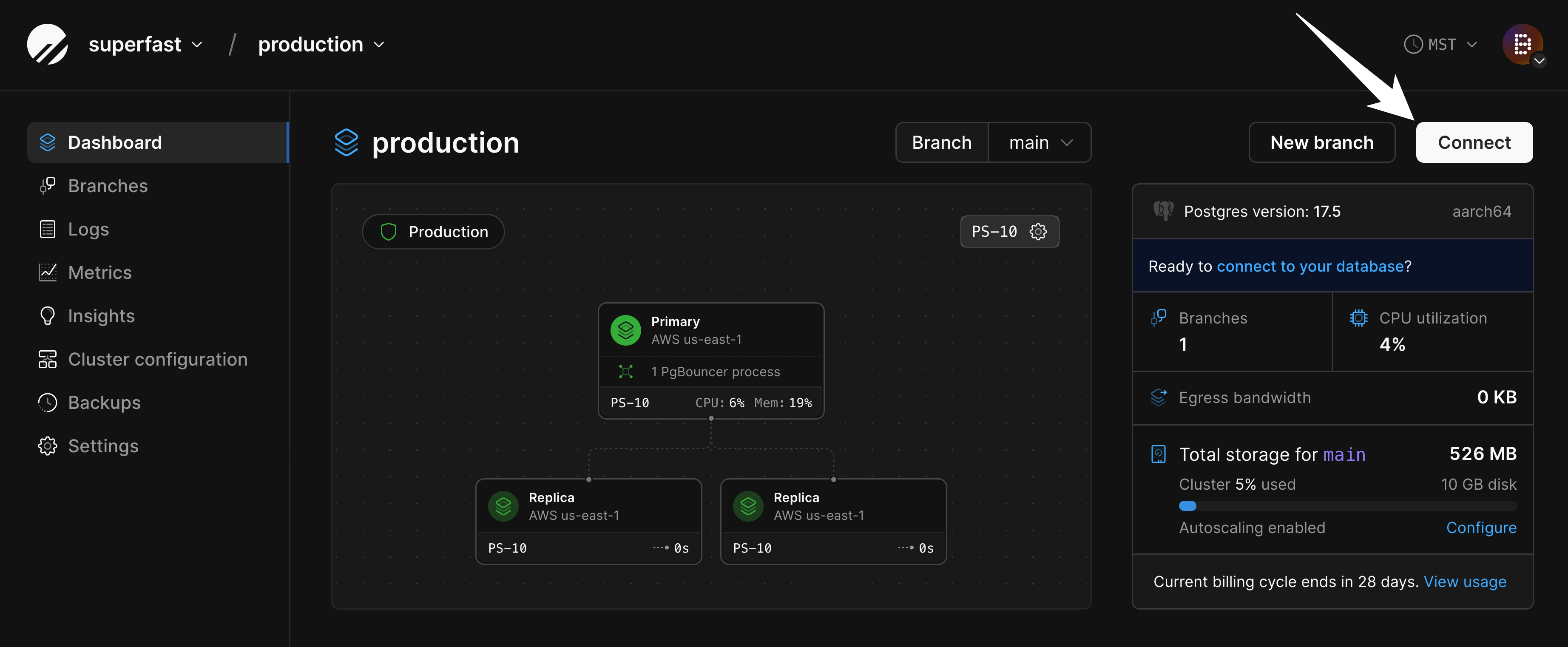Click the PgBouncer process icon
The height and width of the screenshot is (647, 1568).
[x=625, y=371]
